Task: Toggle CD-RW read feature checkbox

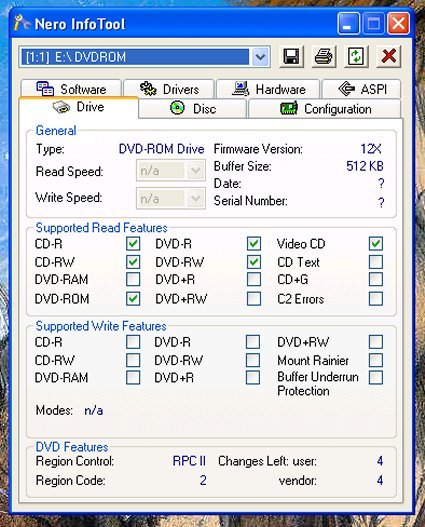Action: click(x=133, y=262)
